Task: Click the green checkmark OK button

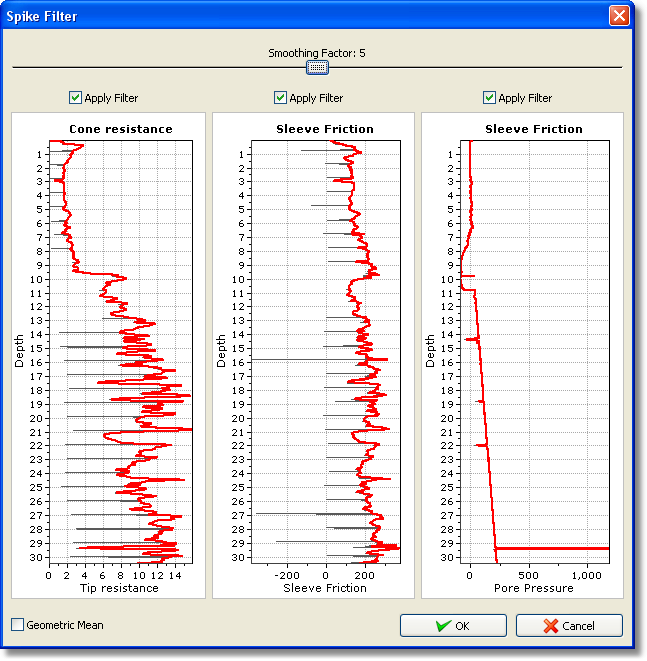Action: pyautogui.click(x=451, y=626)
